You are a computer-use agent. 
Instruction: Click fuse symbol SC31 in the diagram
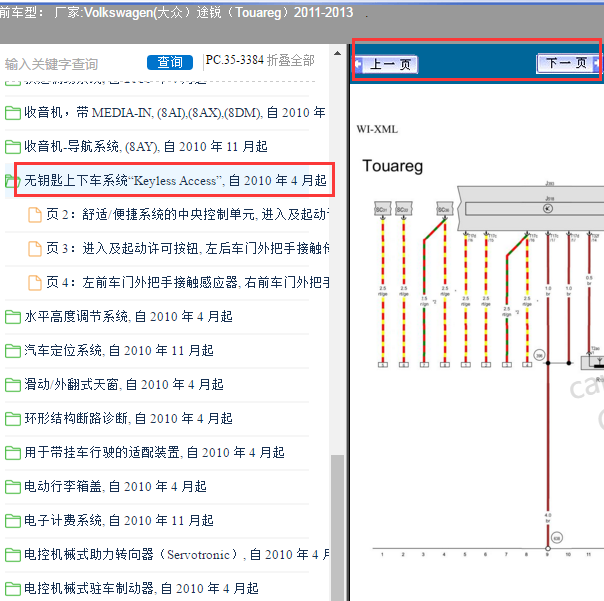(x=383, y=209)
